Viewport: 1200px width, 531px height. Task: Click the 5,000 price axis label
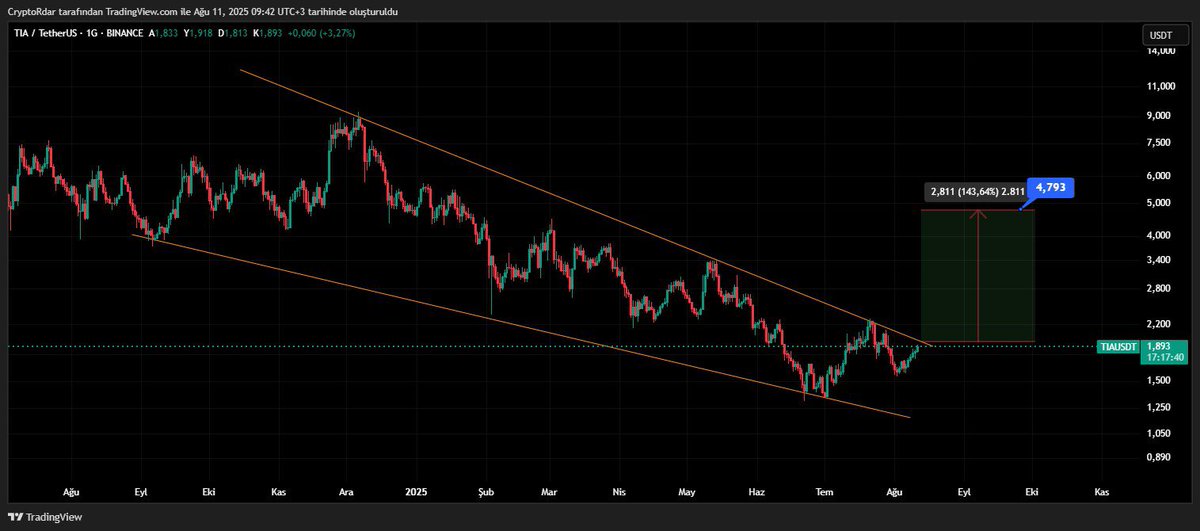1159,203
